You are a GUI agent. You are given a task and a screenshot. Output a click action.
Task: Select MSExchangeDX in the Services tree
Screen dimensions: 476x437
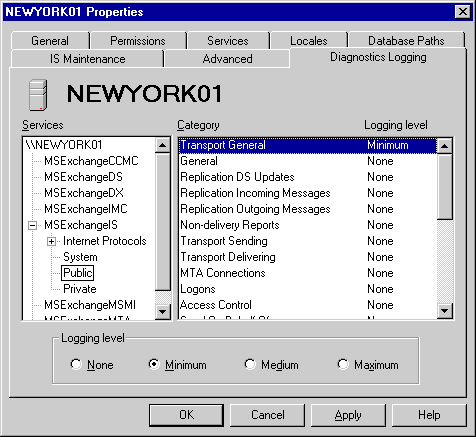[84, 193]
